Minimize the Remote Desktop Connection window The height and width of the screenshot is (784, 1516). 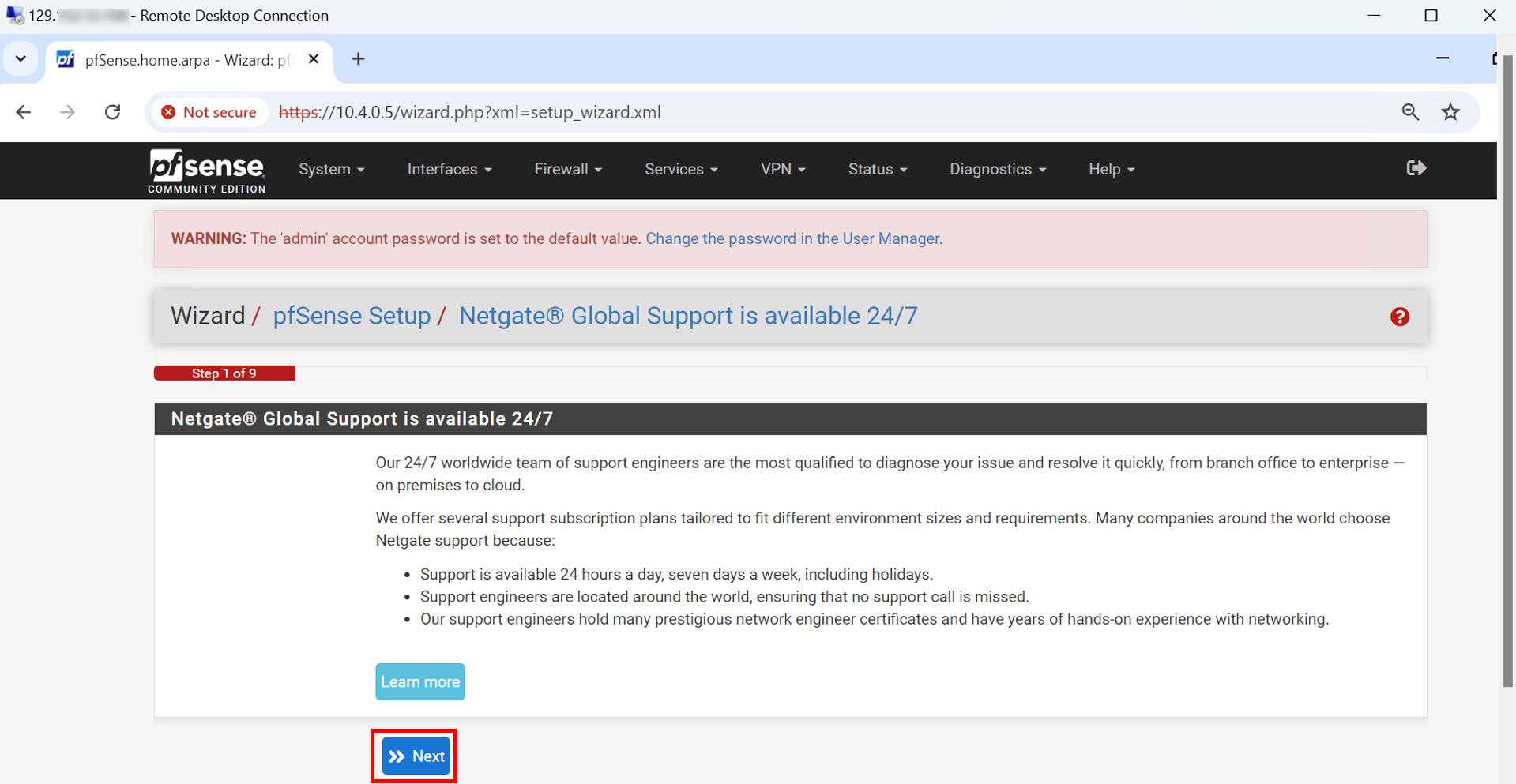click(1374, 16)
